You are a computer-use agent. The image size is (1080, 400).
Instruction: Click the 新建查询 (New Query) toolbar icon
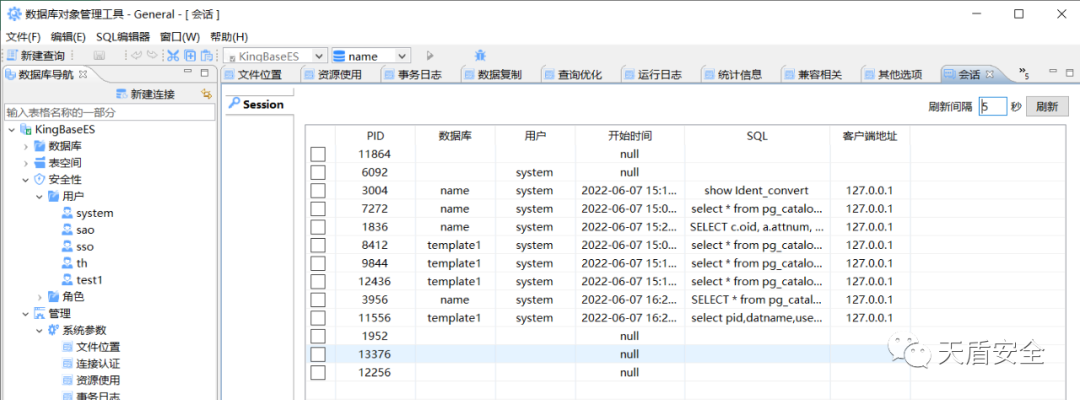coord(36,56)
